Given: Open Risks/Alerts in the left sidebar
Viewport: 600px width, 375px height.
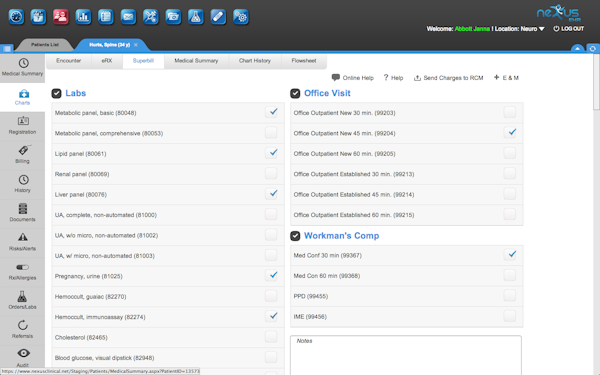Looking at the screenshot, I should coord(23,243).
